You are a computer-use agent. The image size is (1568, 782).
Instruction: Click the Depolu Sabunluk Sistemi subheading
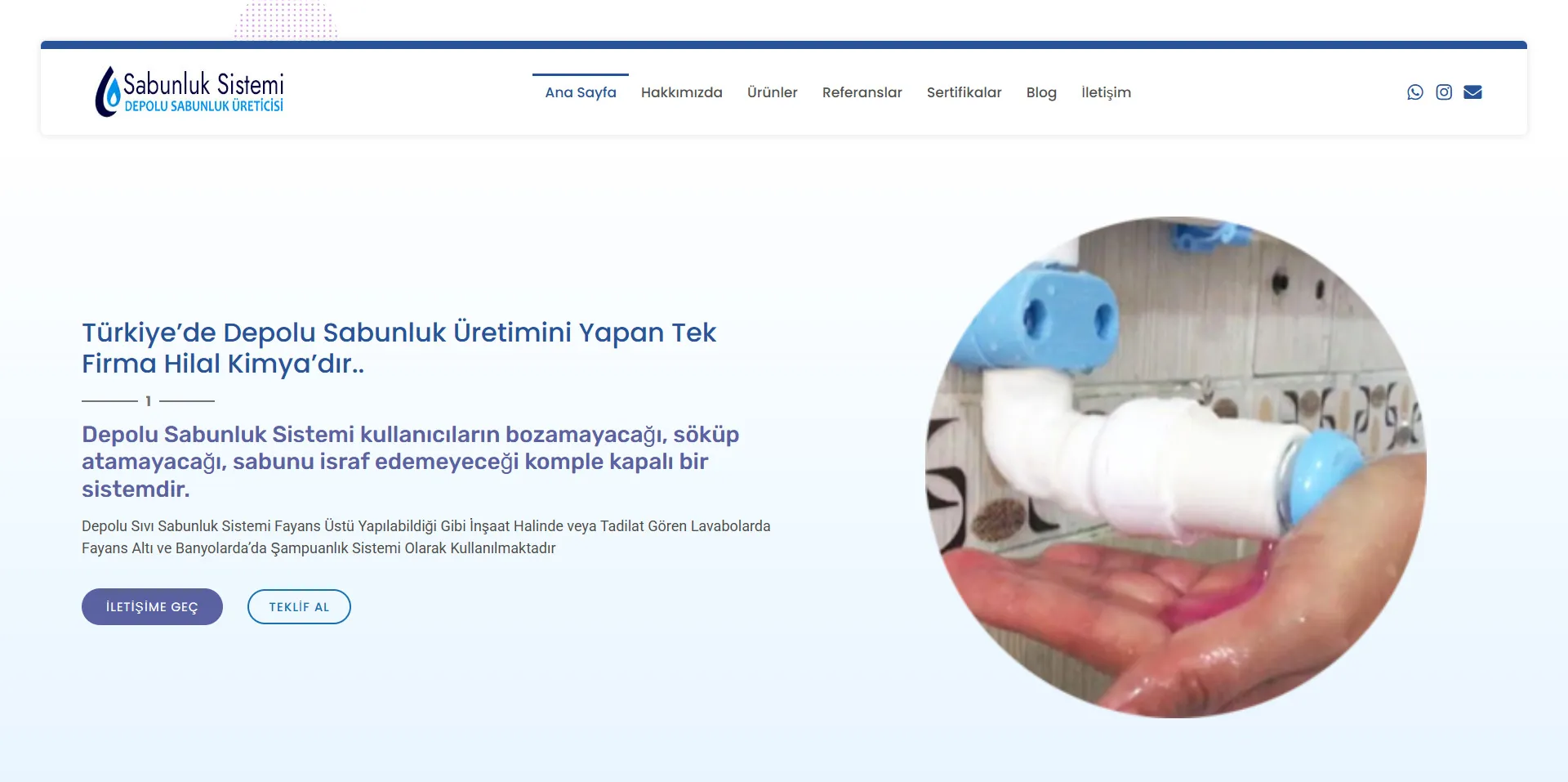tap(410, 462)
